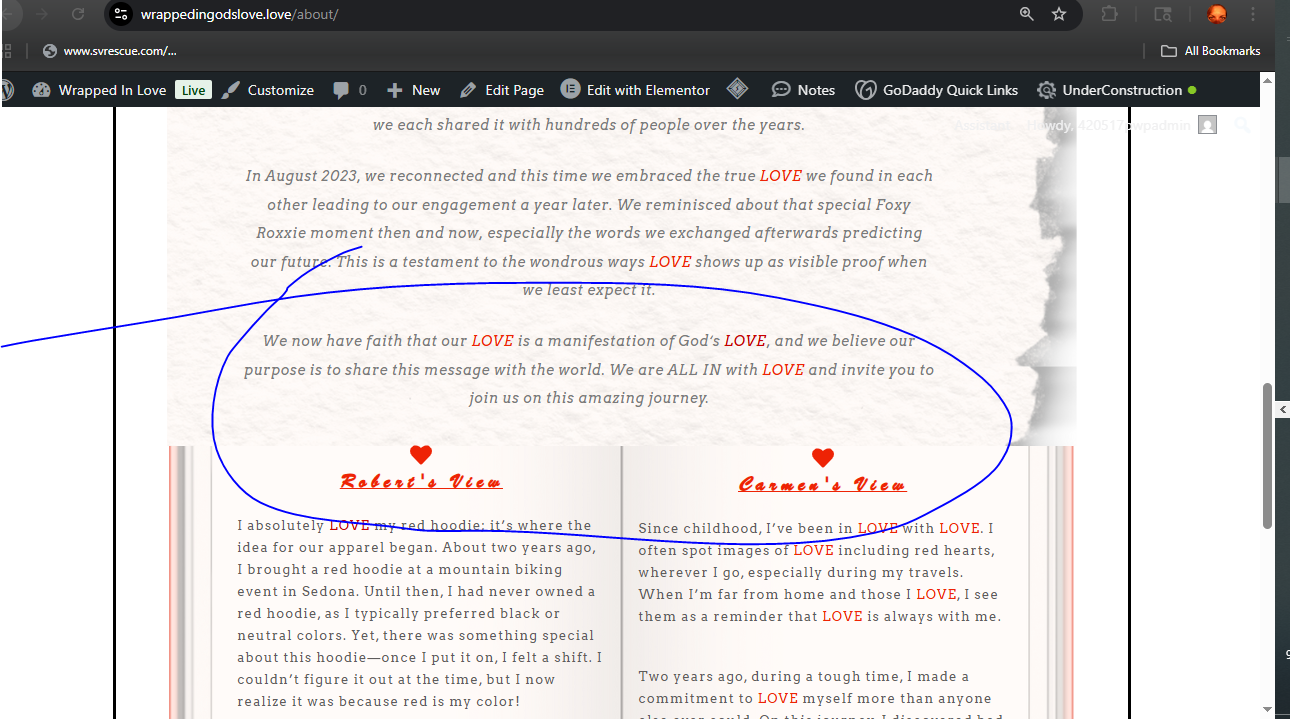Open the All Bookmarks folder
Viewport: 1290px width, 719px height.
point(1210,51)
